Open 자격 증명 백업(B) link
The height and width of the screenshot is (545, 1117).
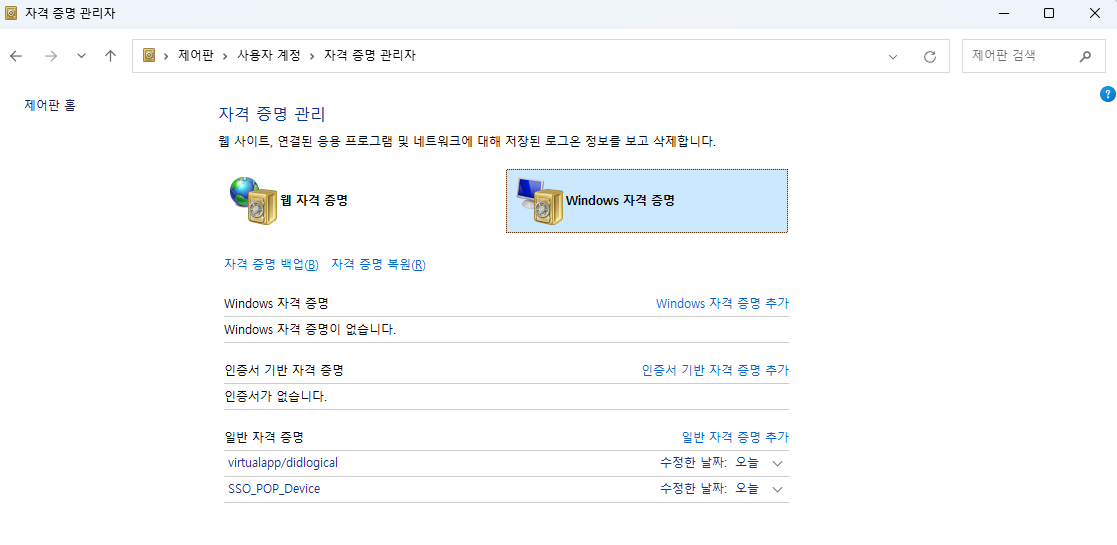pos(272,264)
